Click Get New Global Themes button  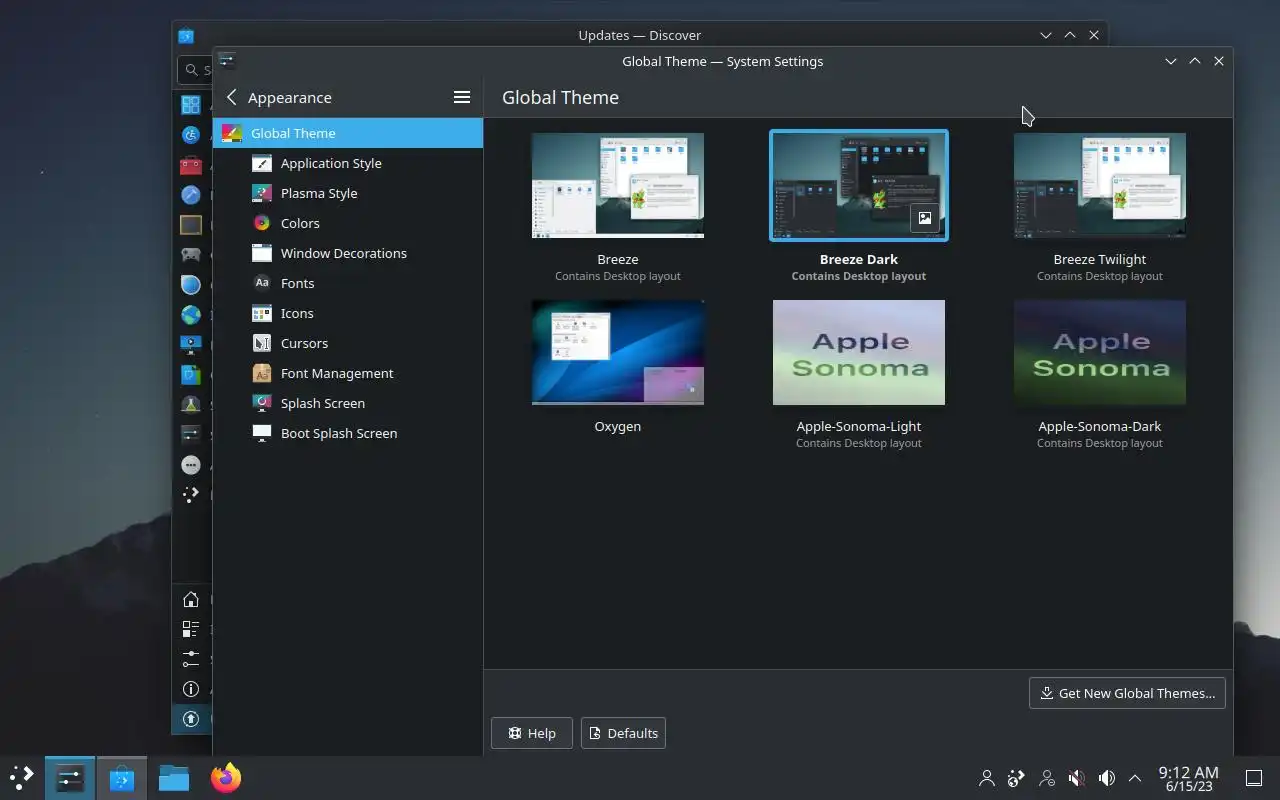coord(1127,693)
